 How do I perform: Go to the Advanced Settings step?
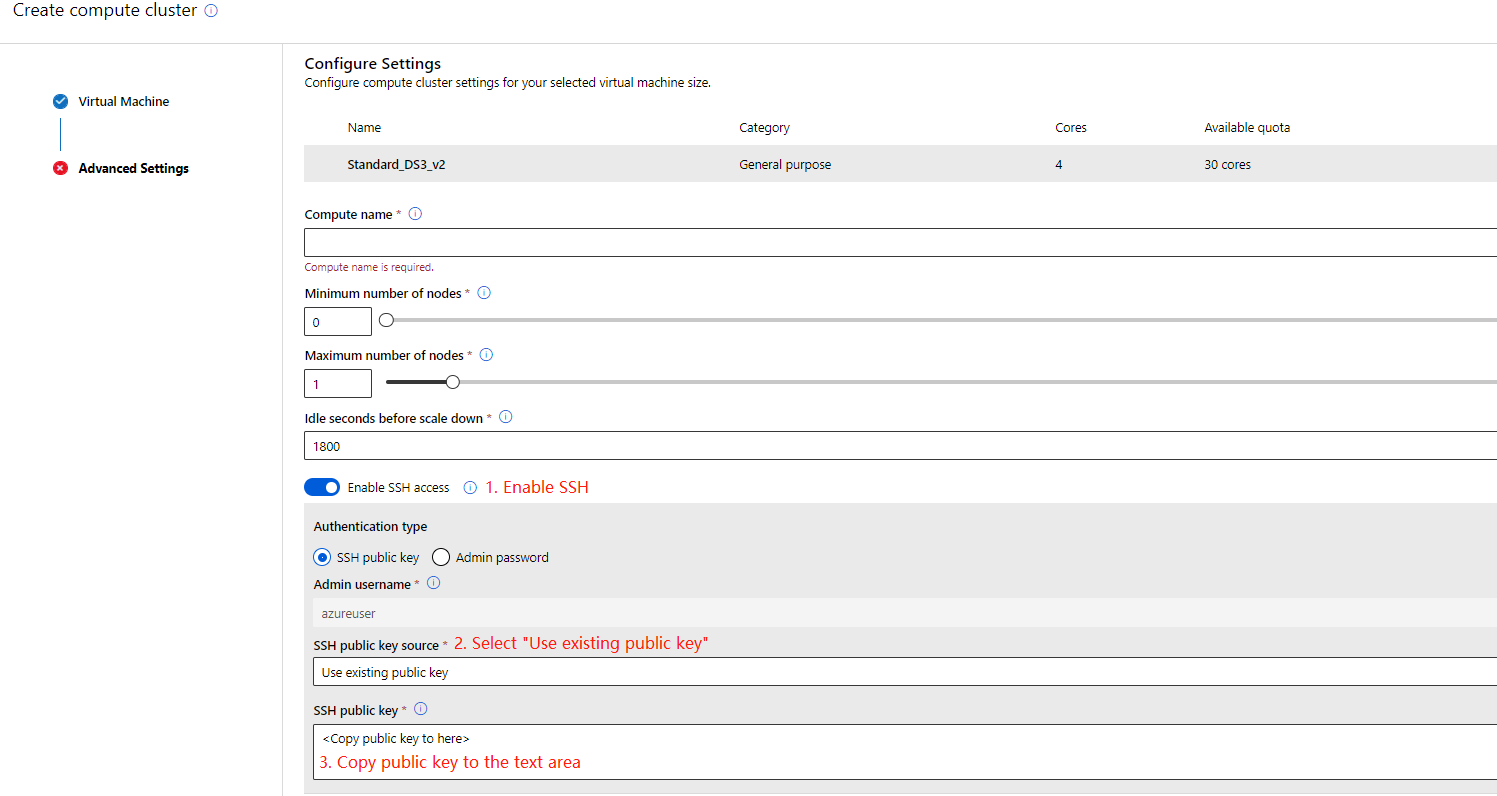pos(134,168)
